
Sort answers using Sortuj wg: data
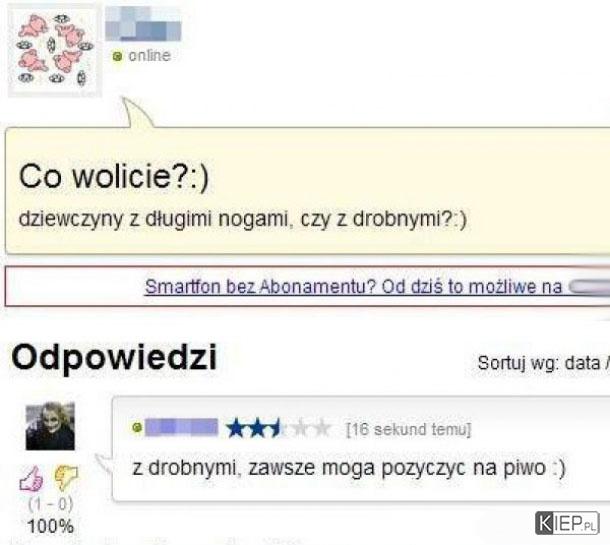[543, 363]
